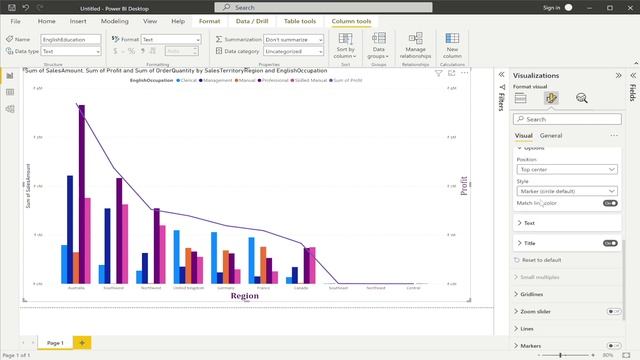Select the Visual format tab
This screenshot has width=640, height=360.
[x=523, y=136]
